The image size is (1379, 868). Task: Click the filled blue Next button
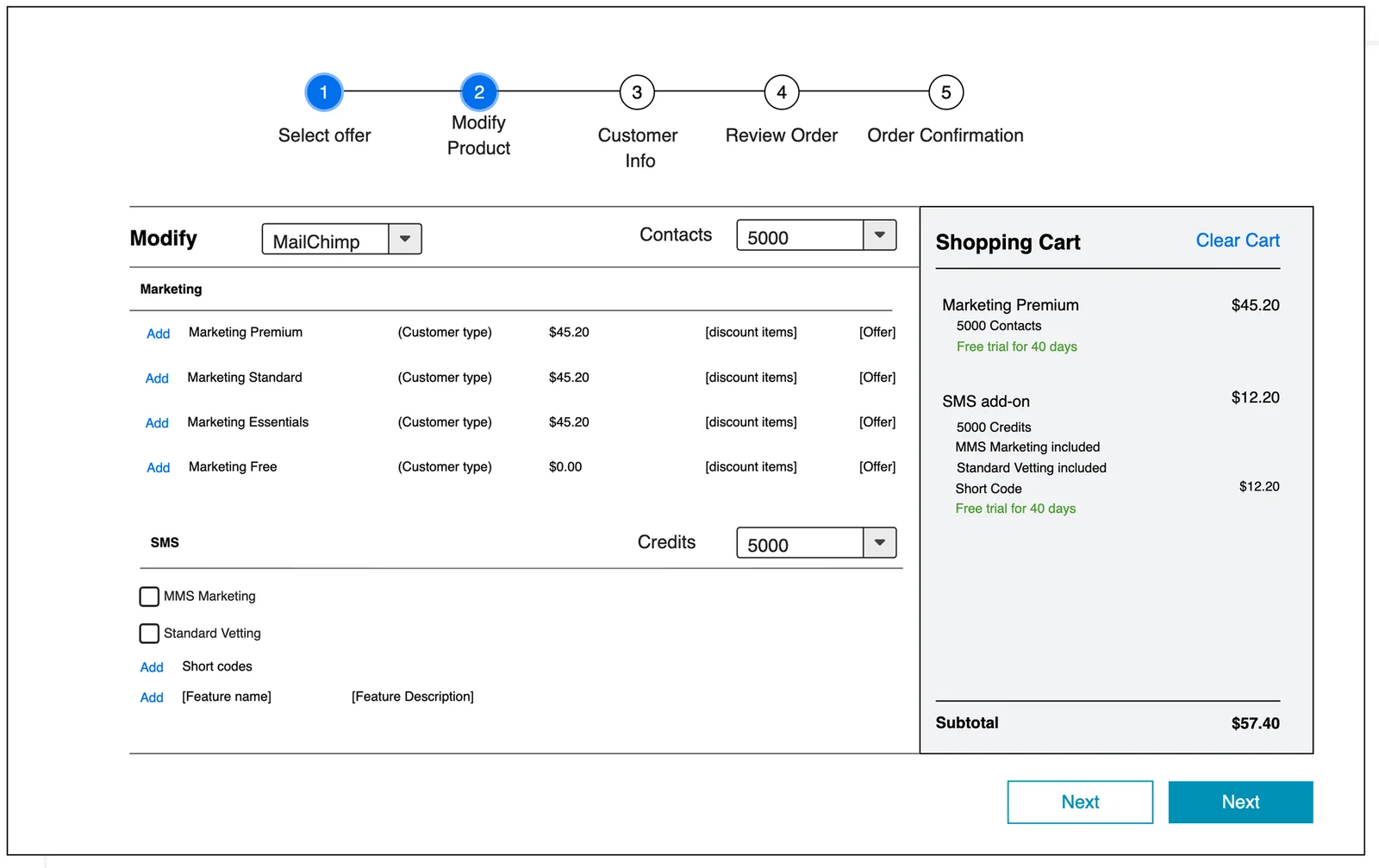(1240, 802)
